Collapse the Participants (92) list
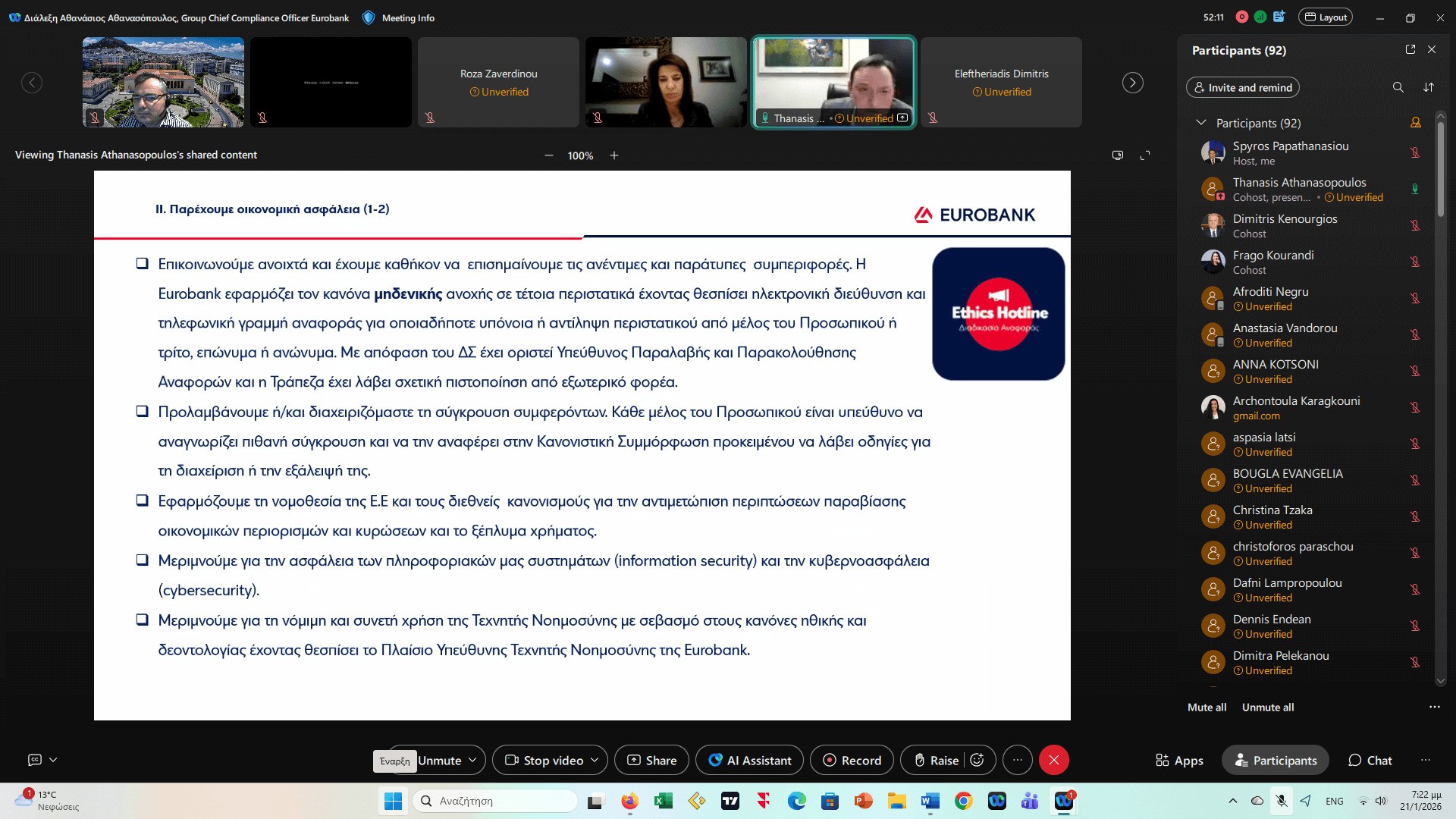The width and height of the screenshot is (1456, 819). (x=1200, y=122)
